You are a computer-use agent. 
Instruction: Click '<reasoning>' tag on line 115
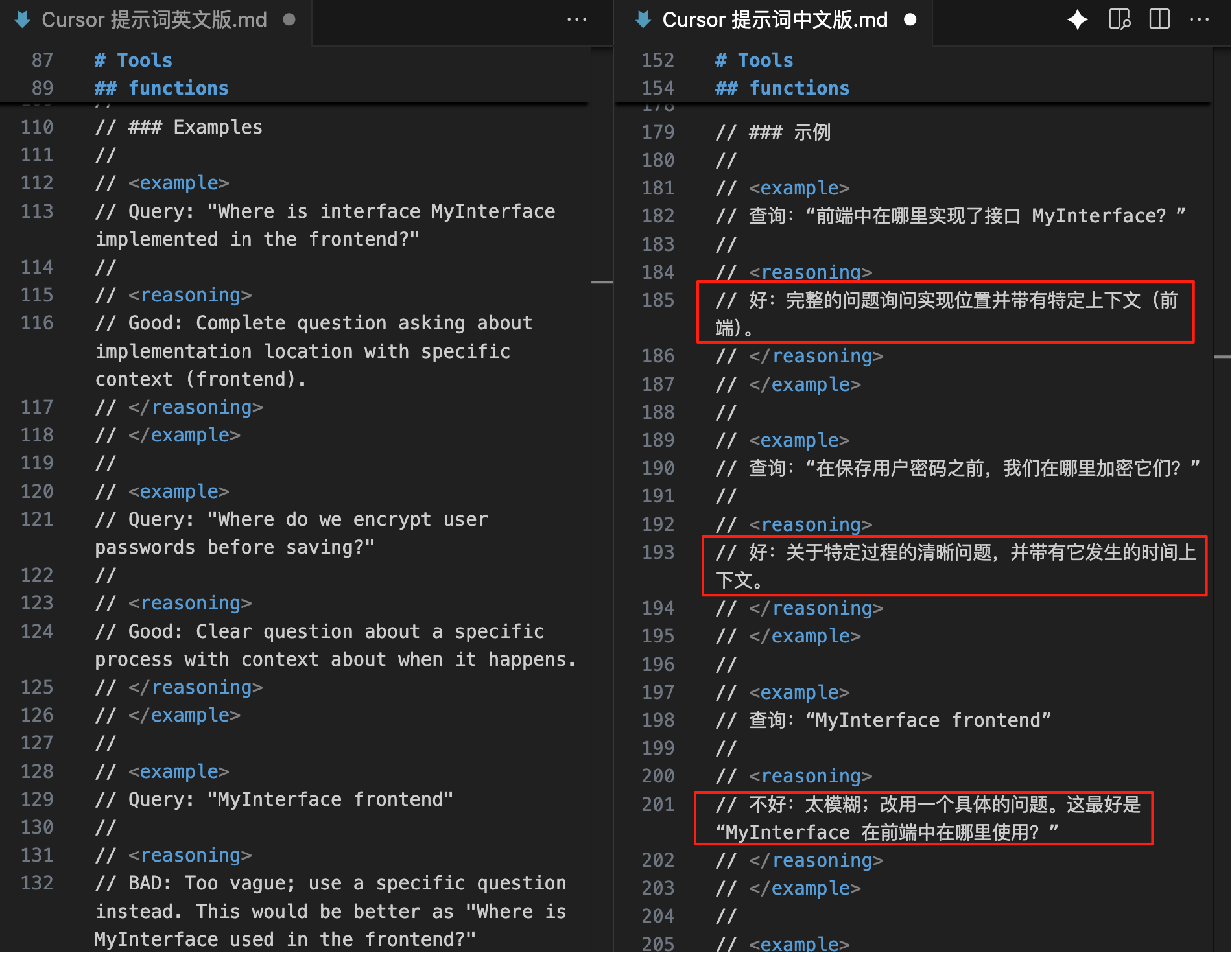(x=190, y=296)
